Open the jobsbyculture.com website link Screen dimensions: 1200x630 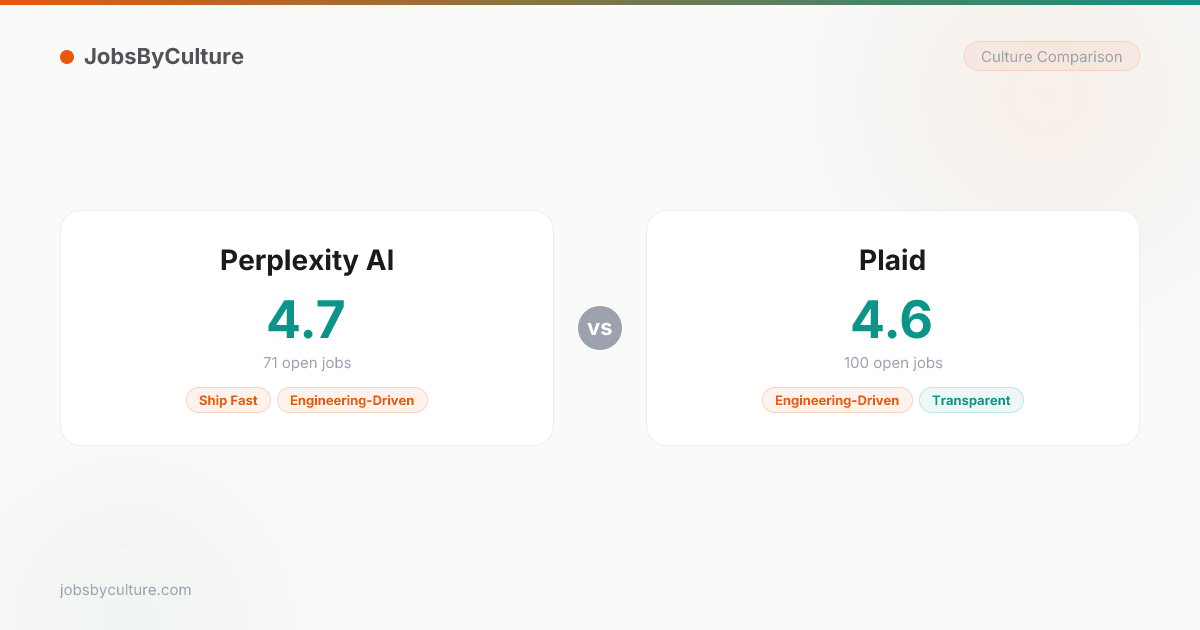click(x=126, y=590)
